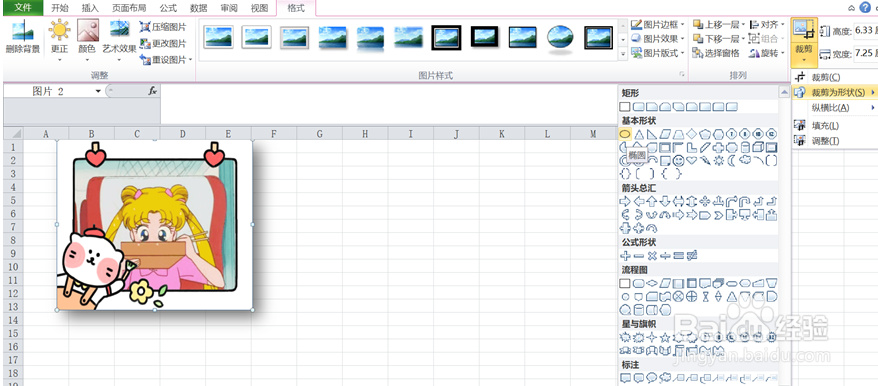Choose the not-equal formula shape
The height and width of the screenshot is (386, 878).
pyautogui.click(x=692, y=255)
